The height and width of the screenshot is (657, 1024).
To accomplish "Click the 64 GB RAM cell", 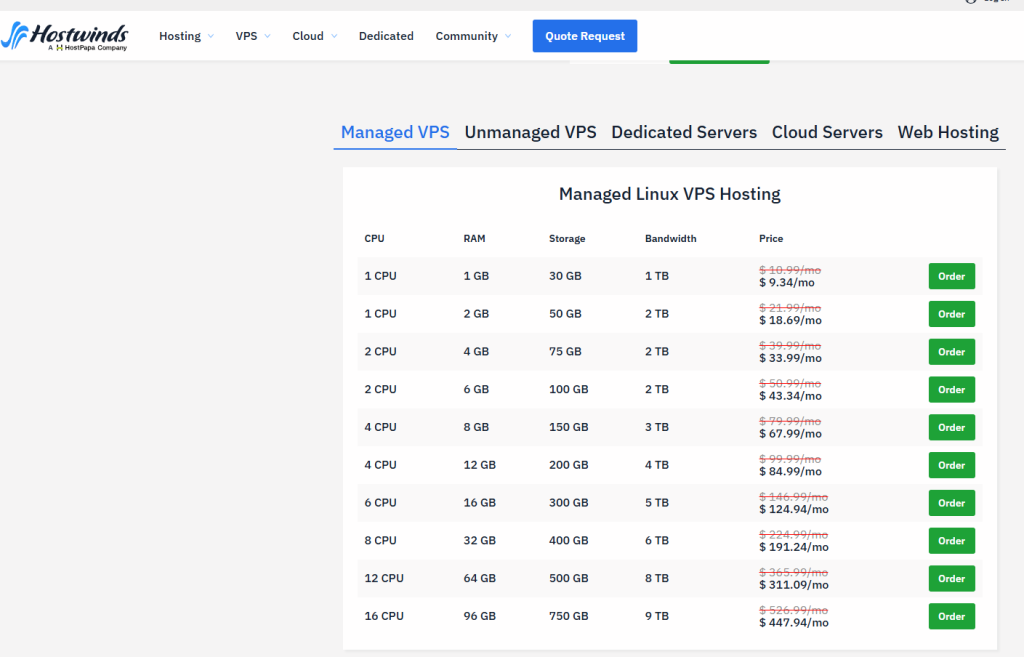I will (479, 578).
